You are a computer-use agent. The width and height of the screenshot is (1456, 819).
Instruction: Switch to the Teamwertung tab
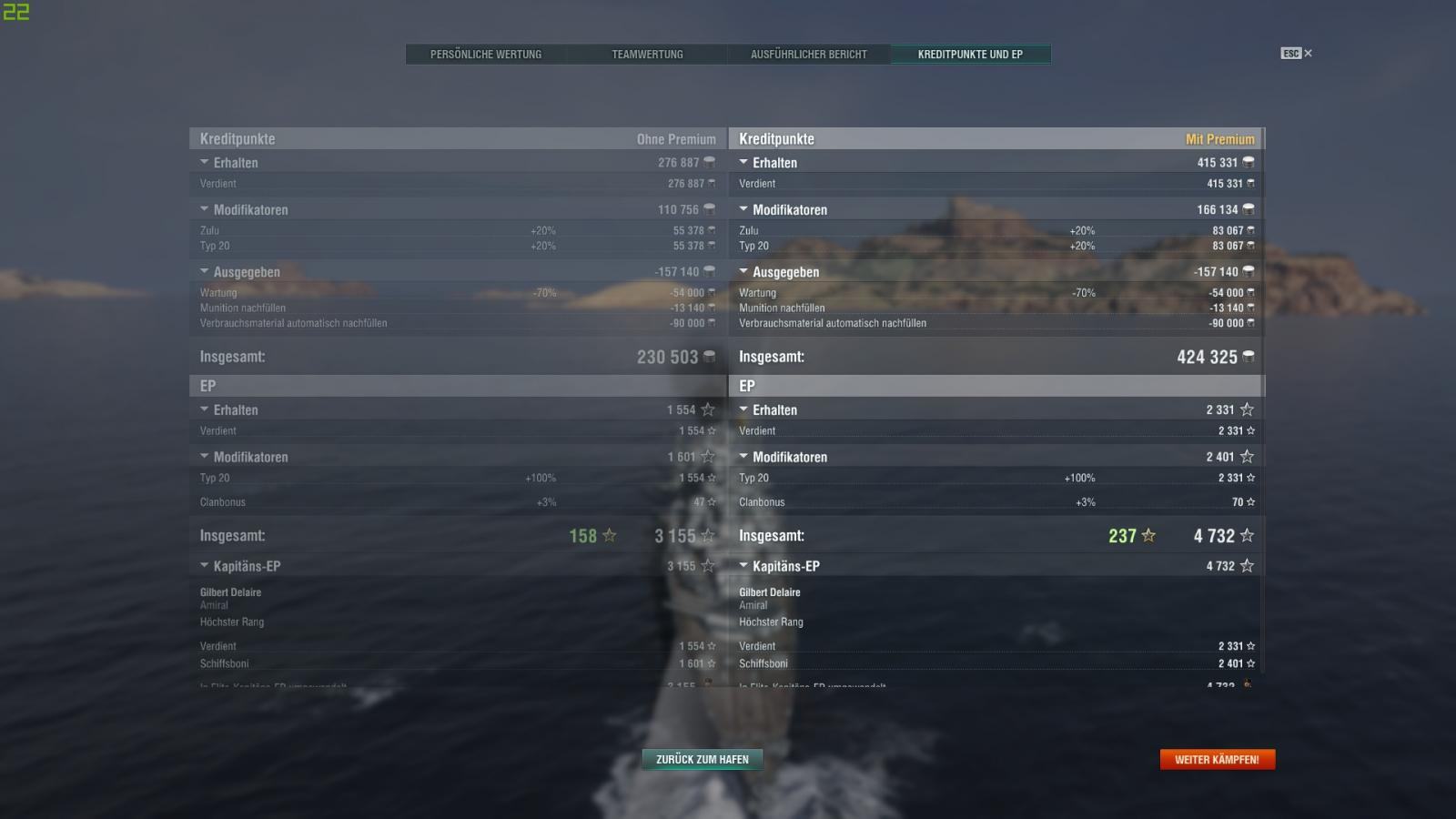click(647, 55)
